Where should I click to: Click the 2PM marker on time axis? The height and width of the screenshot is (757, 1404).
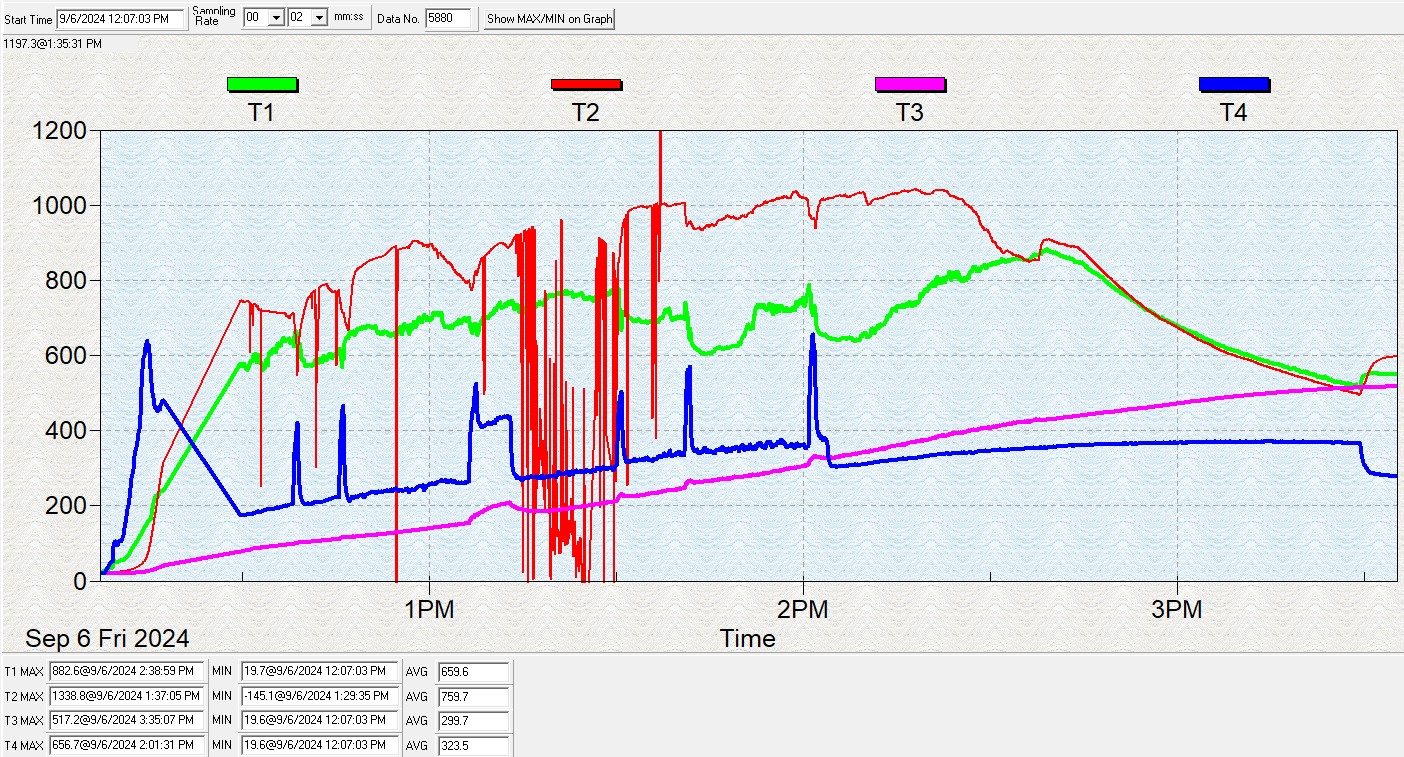click(x=803, y=609)
